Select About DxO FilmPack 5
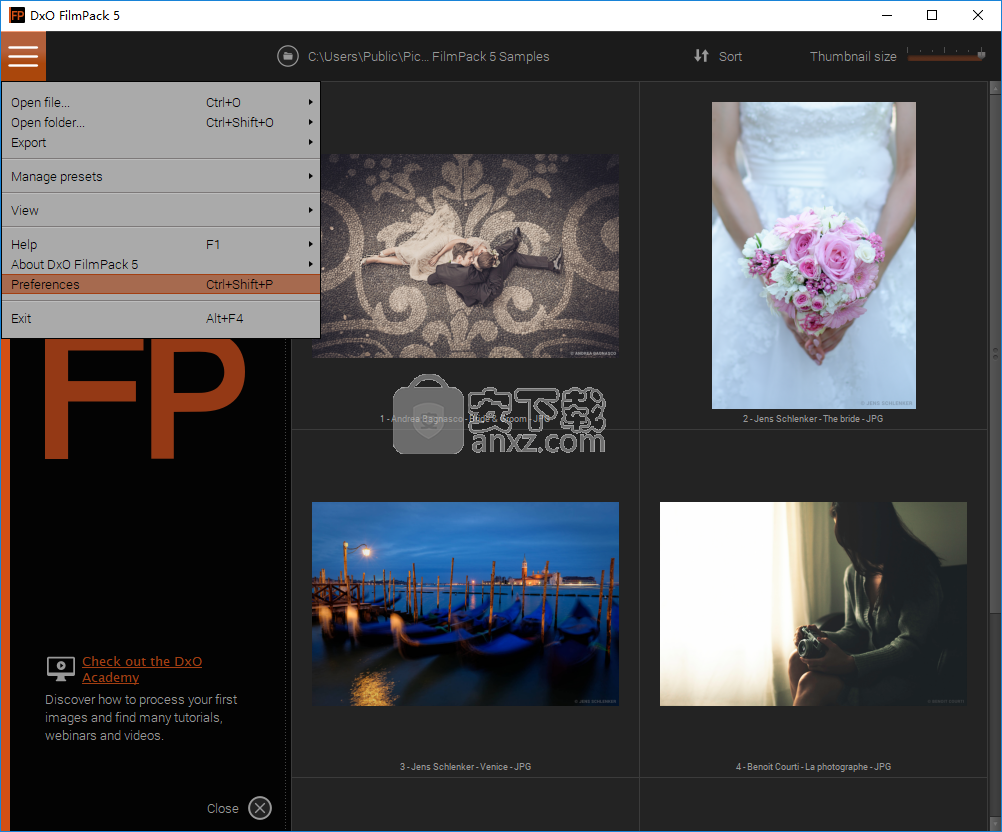 [x=161, y=265]
